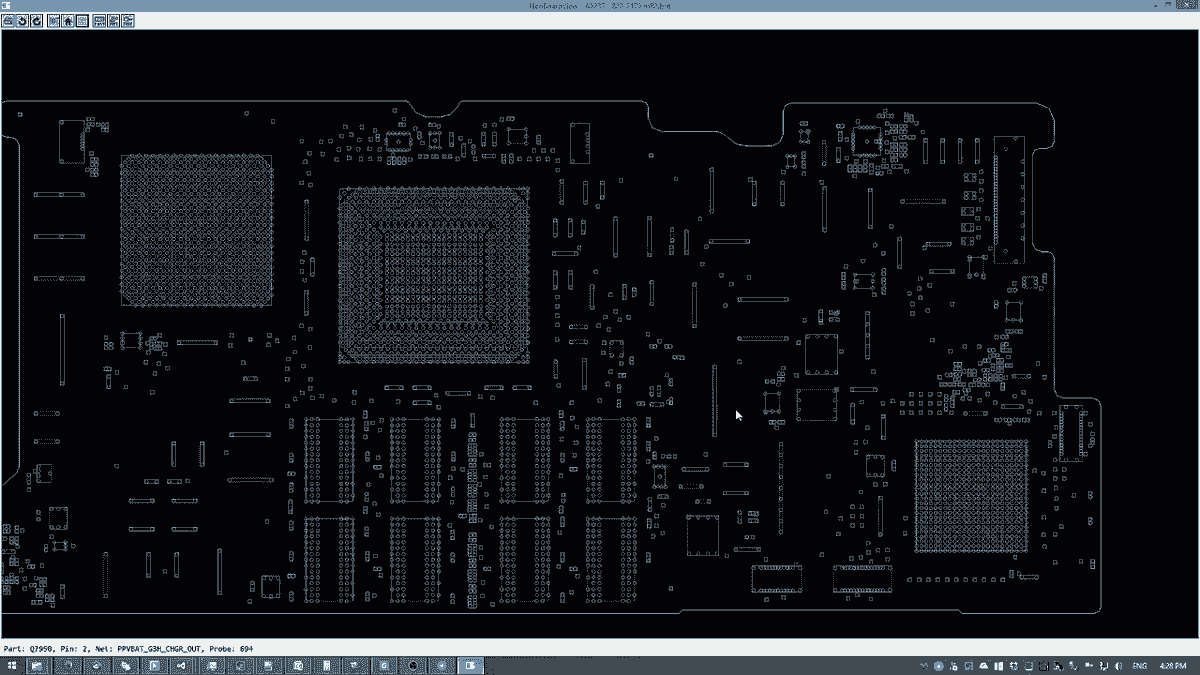Click the rotate counter-clockwise toolbar icon
This screenshot has height=675, width=1200.
click(x=22, y=20)
